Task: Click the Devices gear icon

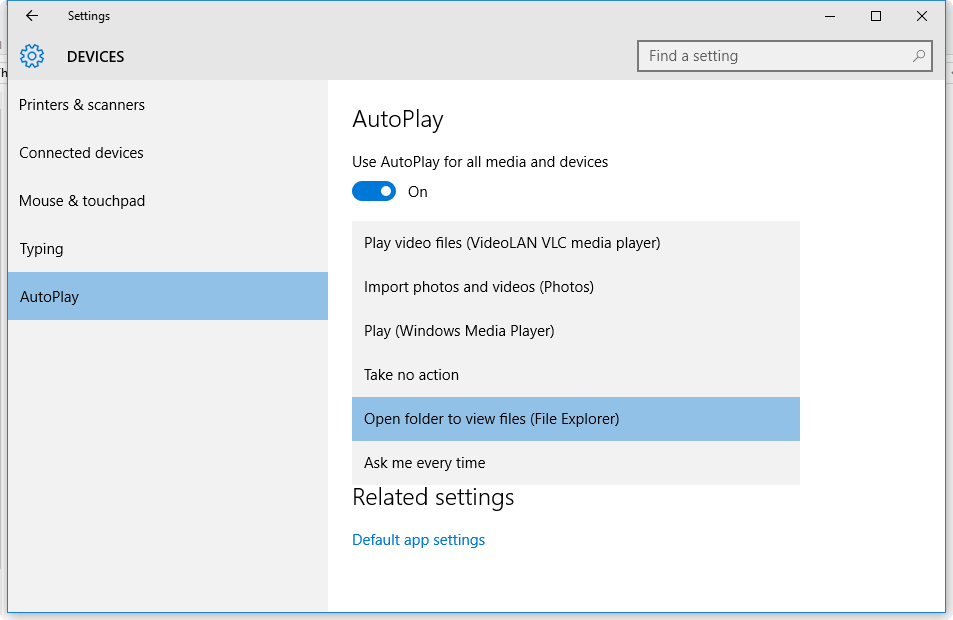Action: (32, 56)
